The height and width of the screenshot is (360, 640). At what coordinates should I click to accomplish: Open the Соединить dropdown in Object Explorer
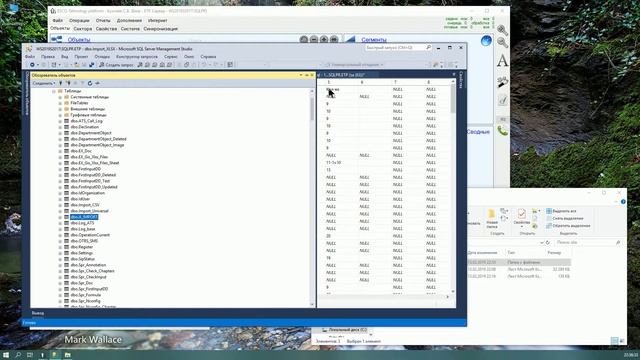[x=43, y=83]
